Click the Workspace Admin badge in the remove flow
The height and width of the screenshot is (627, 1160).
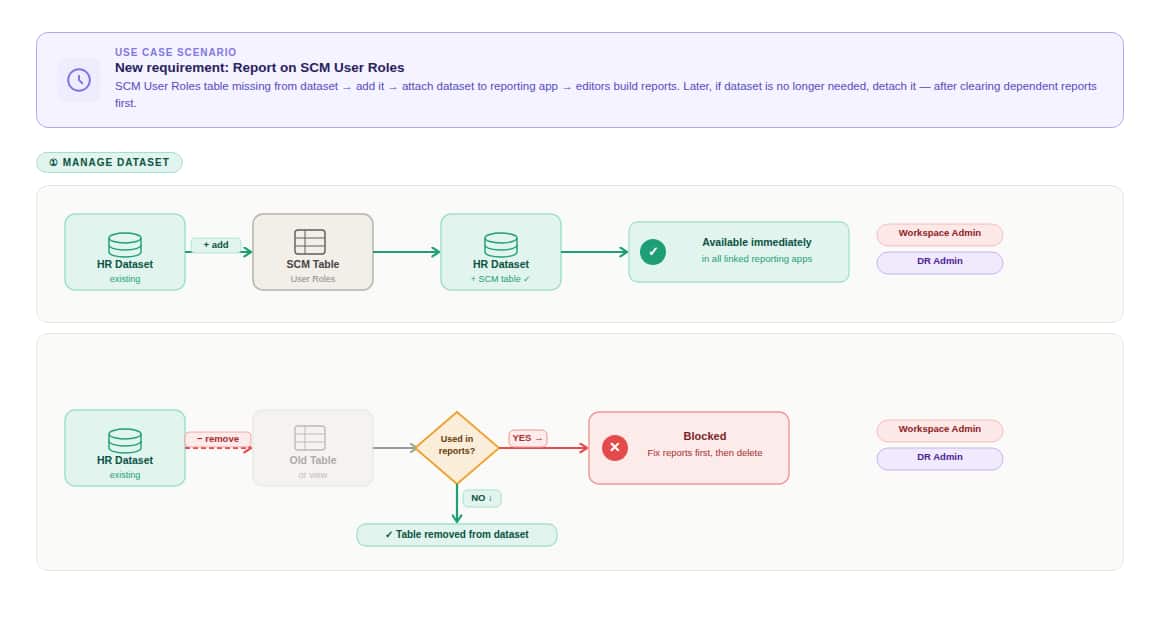click(x=940, y=430)
